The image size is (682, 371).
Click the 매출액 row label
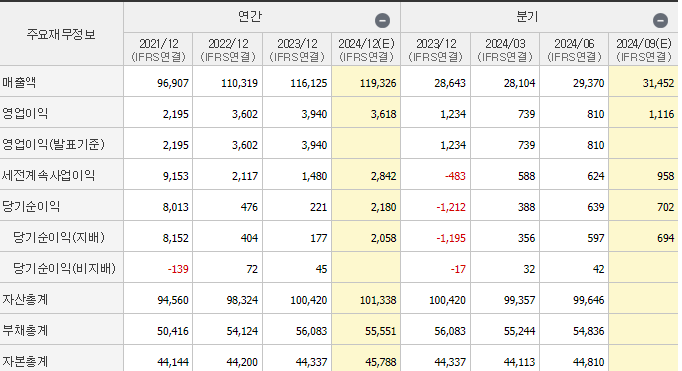(19, 82)
